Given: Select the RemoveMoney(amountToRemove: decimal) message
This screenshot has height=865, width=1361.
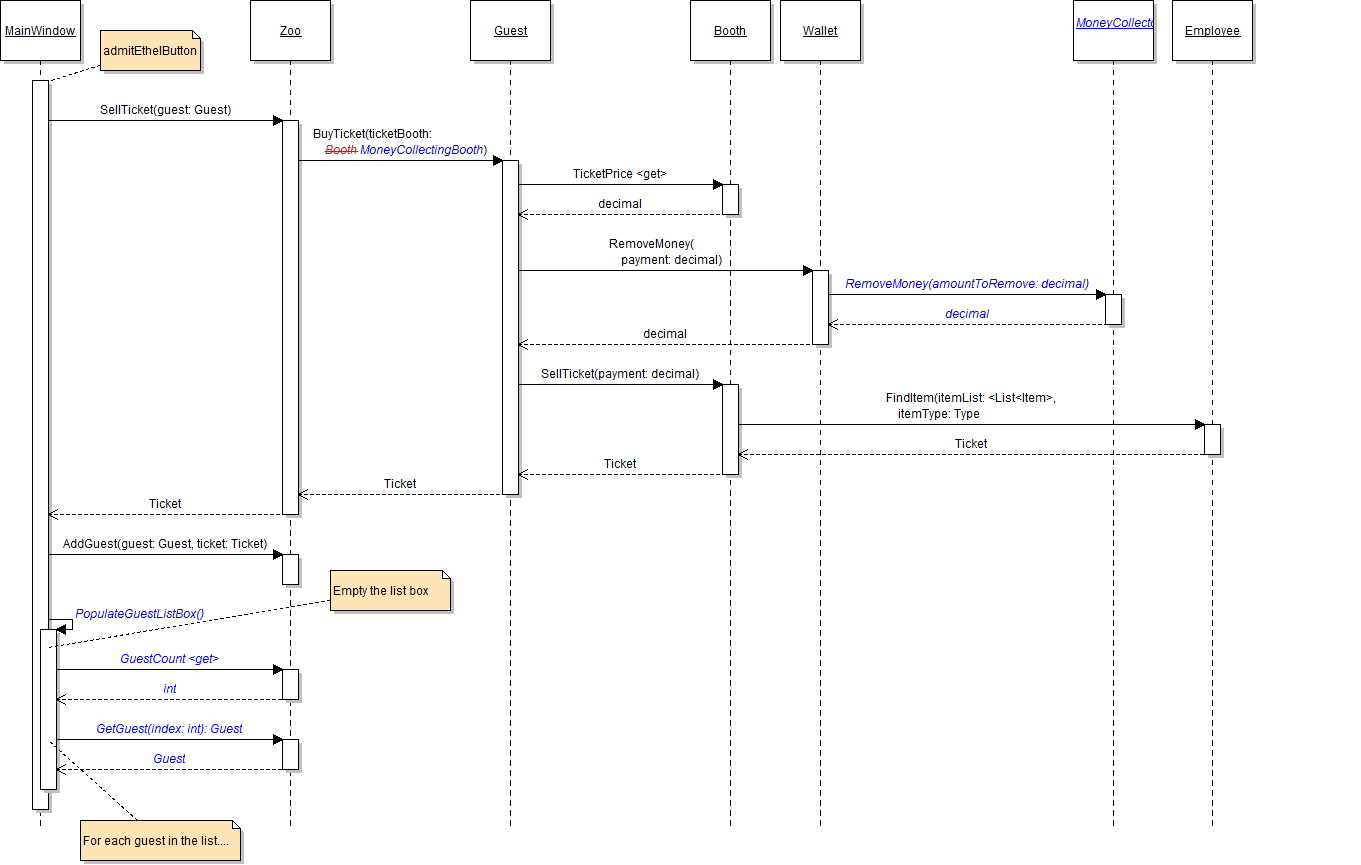Looking at the screenshot, I should point(967,284).
